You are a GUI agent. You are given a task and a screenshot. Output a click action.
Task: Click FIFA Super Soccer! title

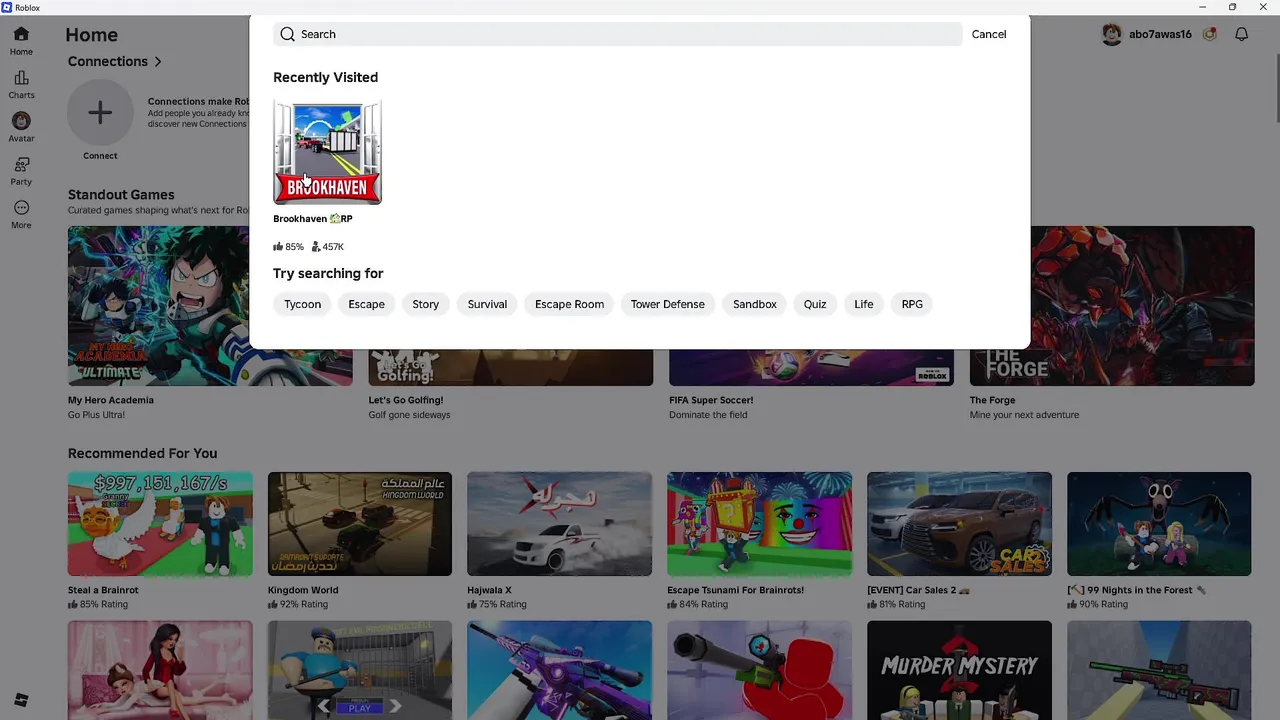pos(711,400)
